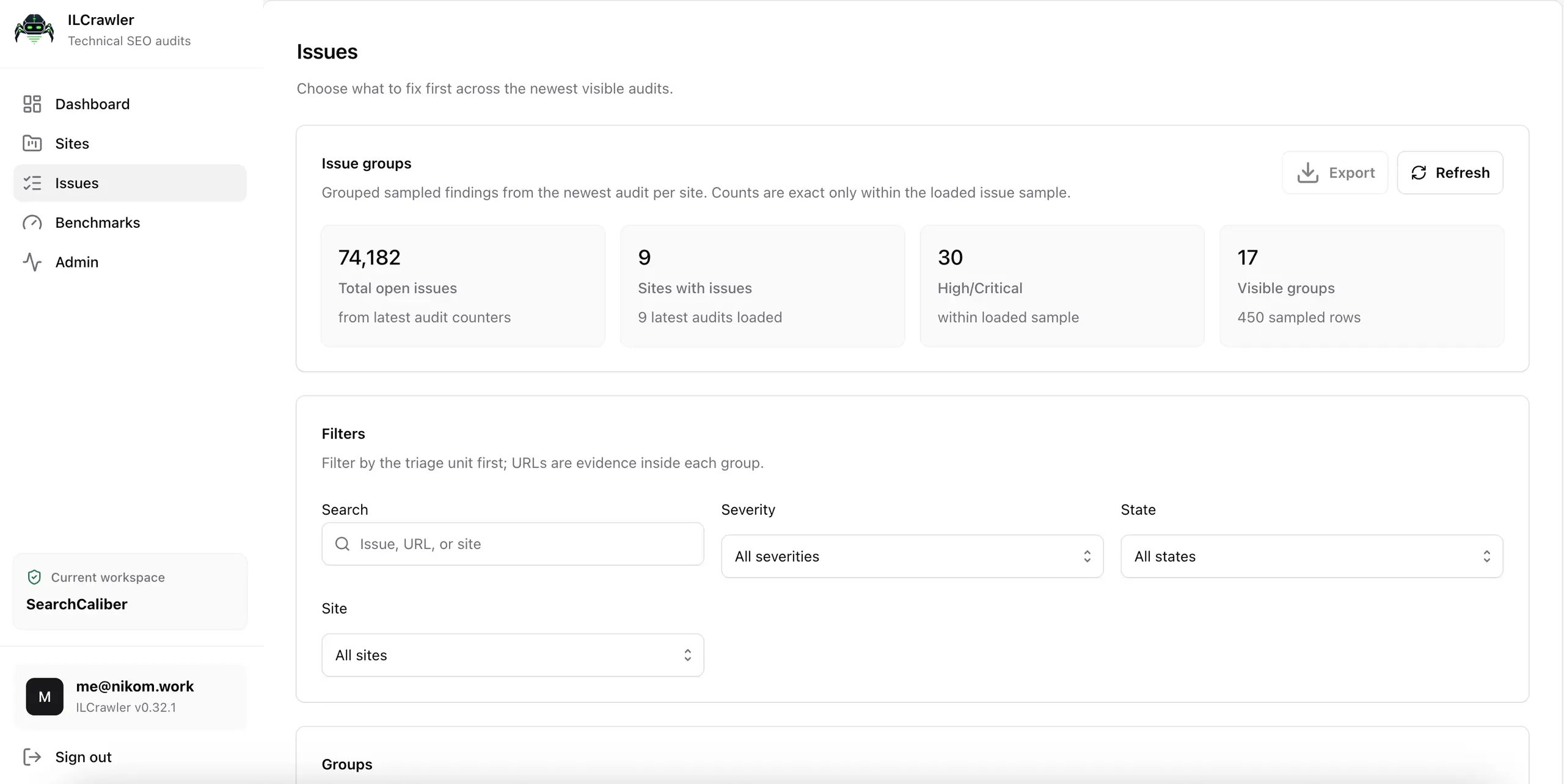Click the Current workspace label
The width and height of the screenshot is (1564, 784).
[x=108, y=577]
